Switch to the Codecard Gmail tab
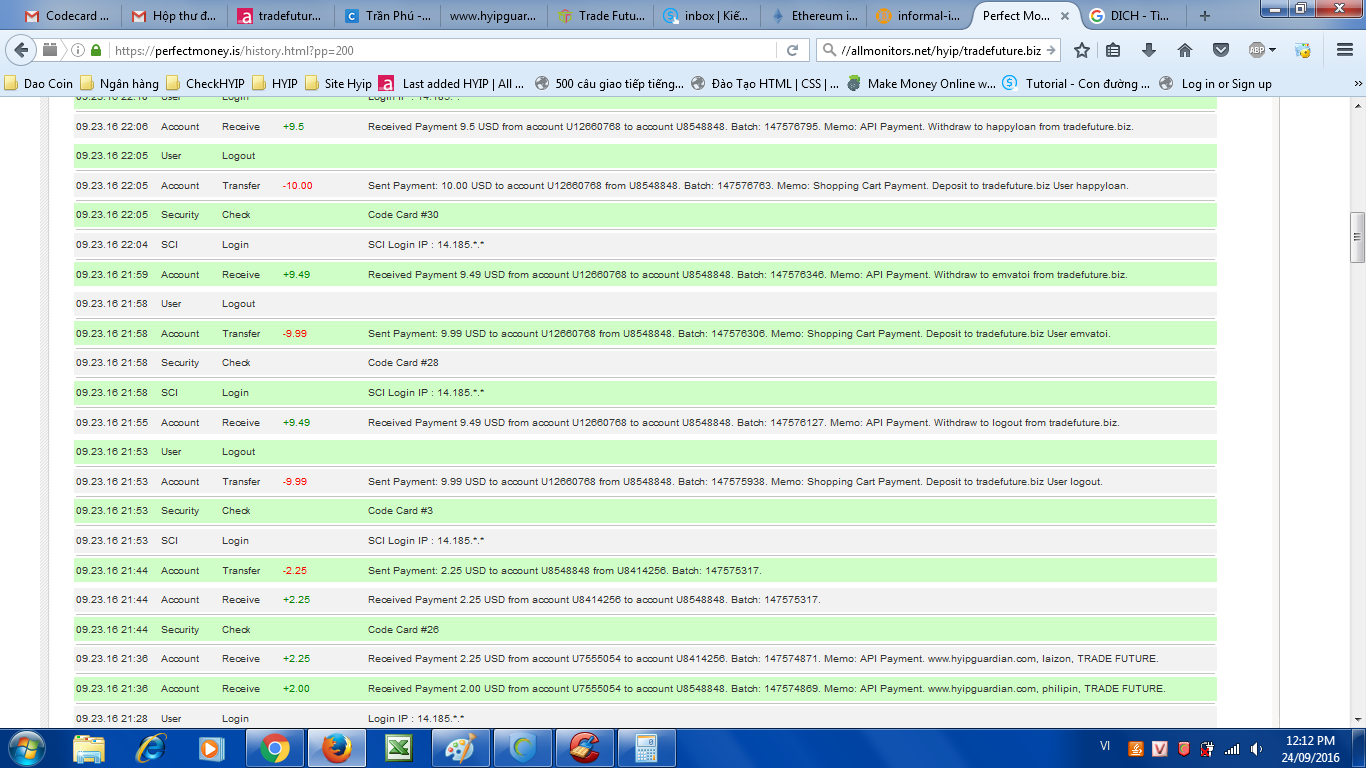1366x768 pixels. (x=65, y=16)
